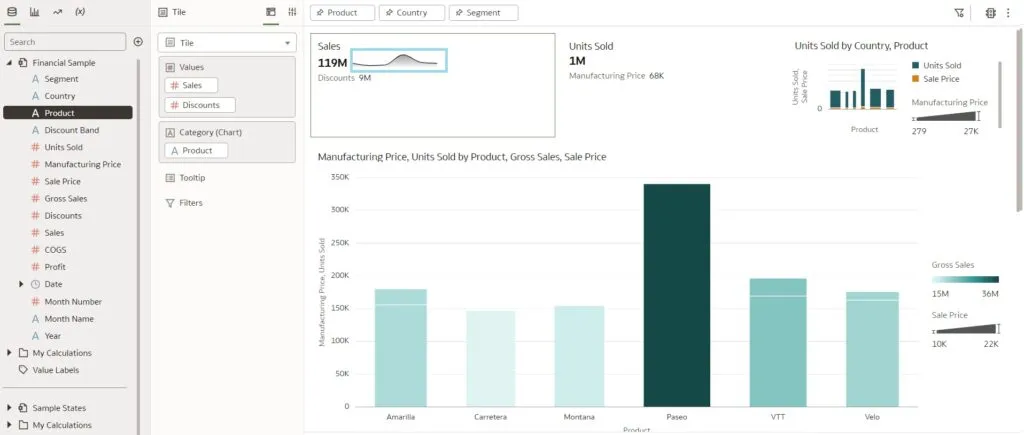Select the Segment filter chip
1024x435 pixels.
coord(483,13)
